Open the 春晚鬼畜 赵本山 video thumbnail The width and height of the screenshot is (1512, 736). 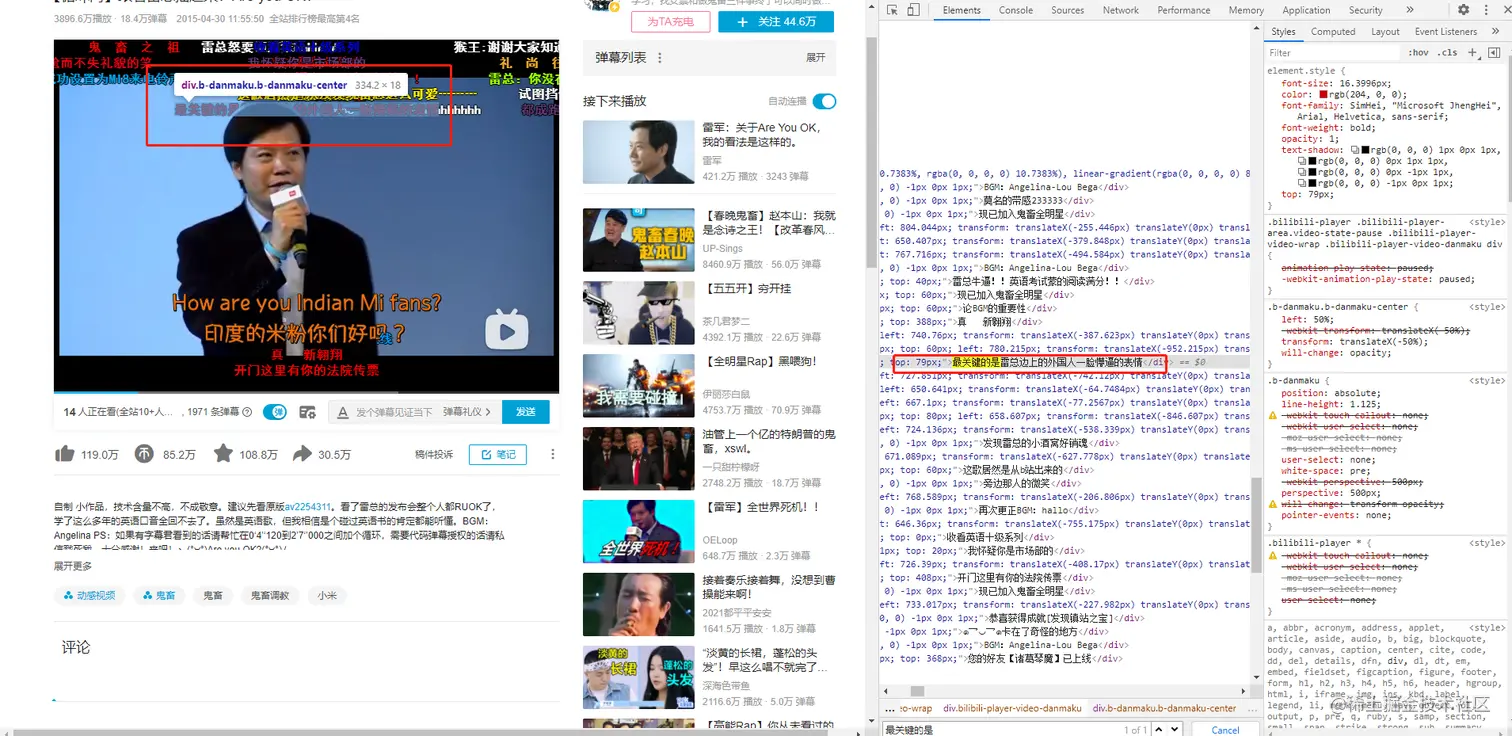click(638, 238)
